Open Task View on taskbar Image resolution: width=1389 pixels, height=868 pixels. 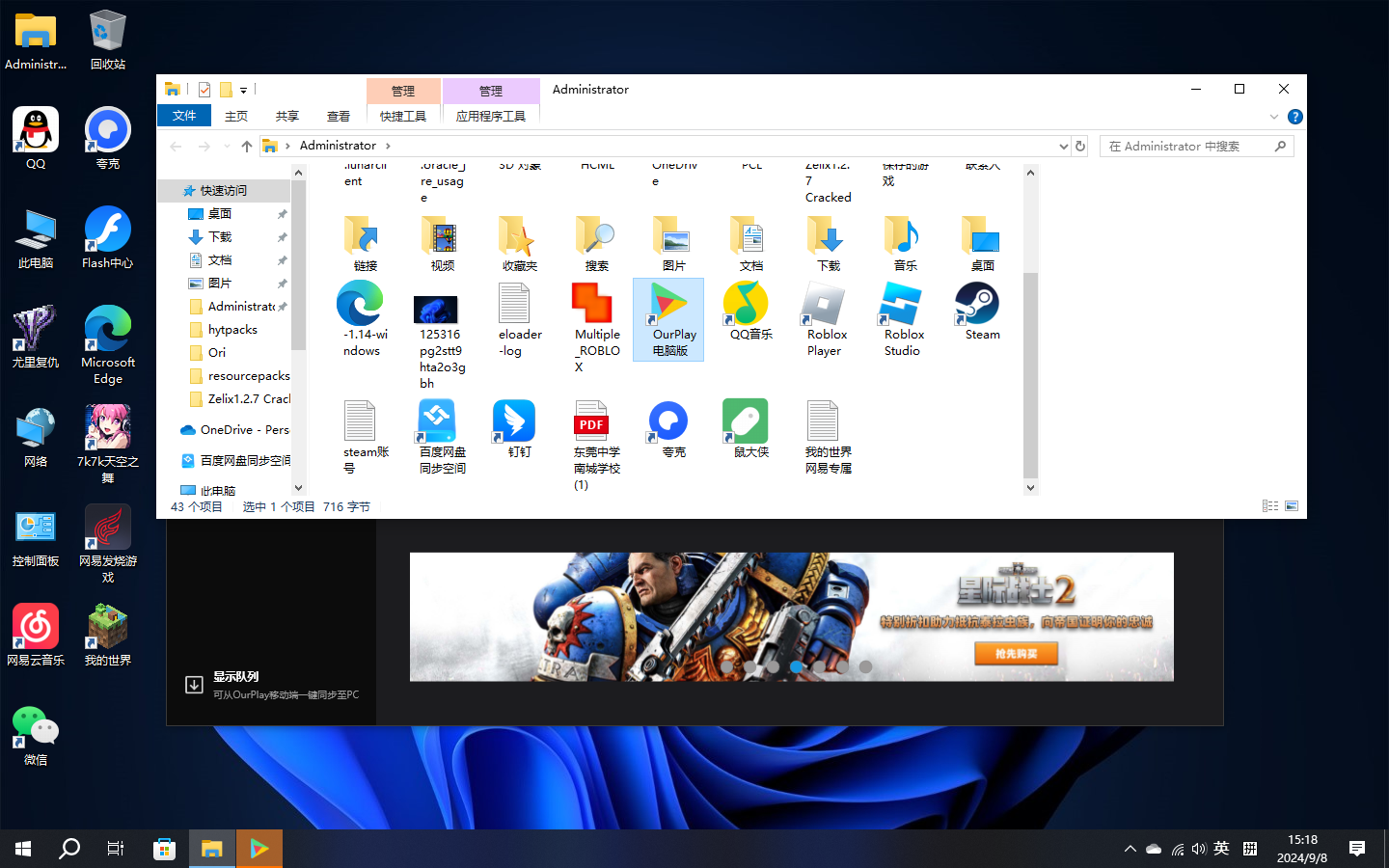[x=116, y=849]
